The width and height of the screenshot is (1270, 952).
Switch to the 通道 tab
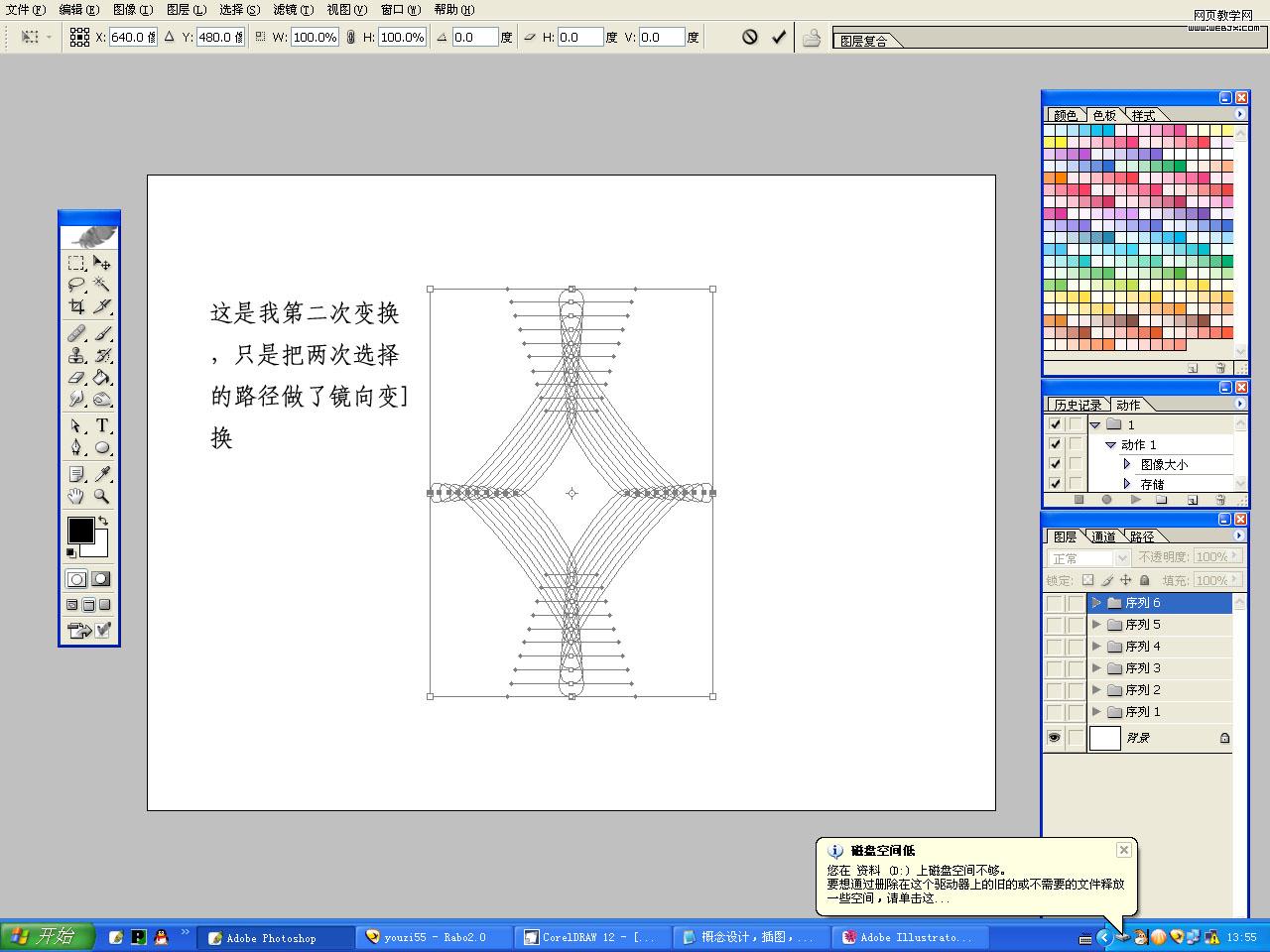pos(1103,536)
